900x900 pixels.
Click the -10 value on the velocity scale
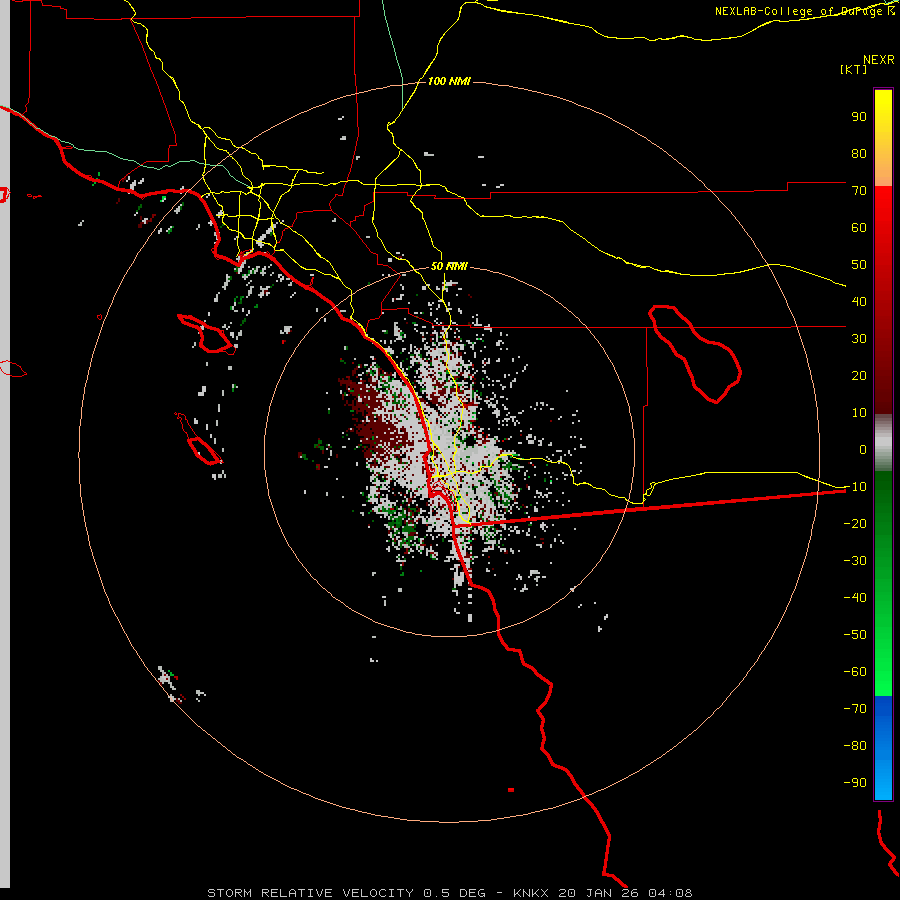click(855, 487)
